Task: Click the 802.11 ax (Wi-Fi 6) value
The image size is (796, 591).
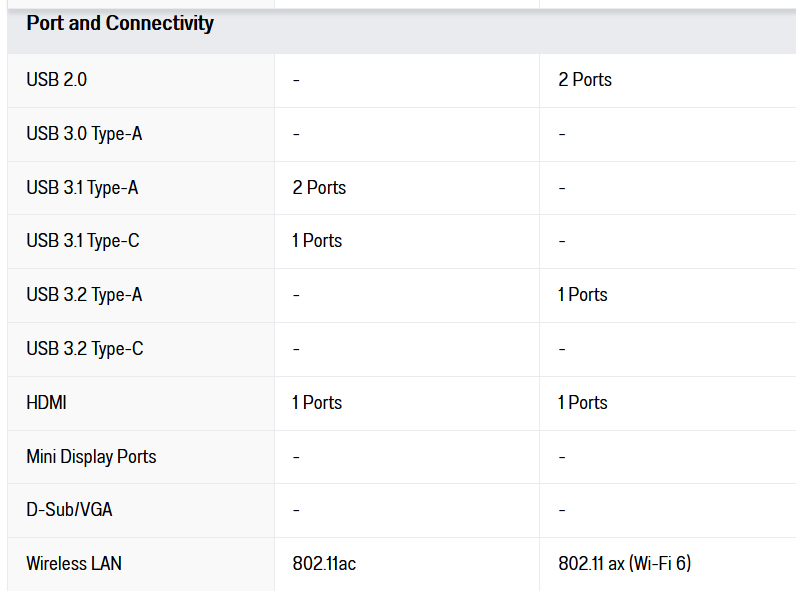Action: [625, 564]
